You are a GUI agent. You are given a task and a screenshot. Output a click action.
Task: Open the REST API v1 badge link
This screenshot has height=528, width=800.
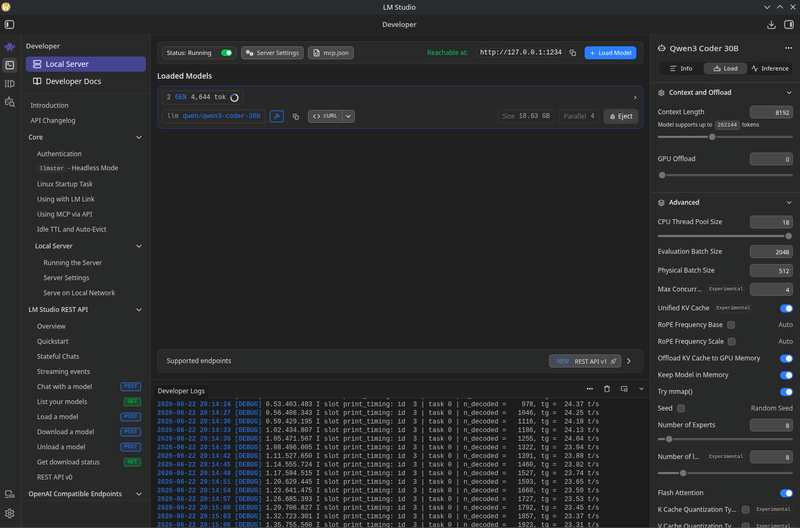(x=585, y=361)
